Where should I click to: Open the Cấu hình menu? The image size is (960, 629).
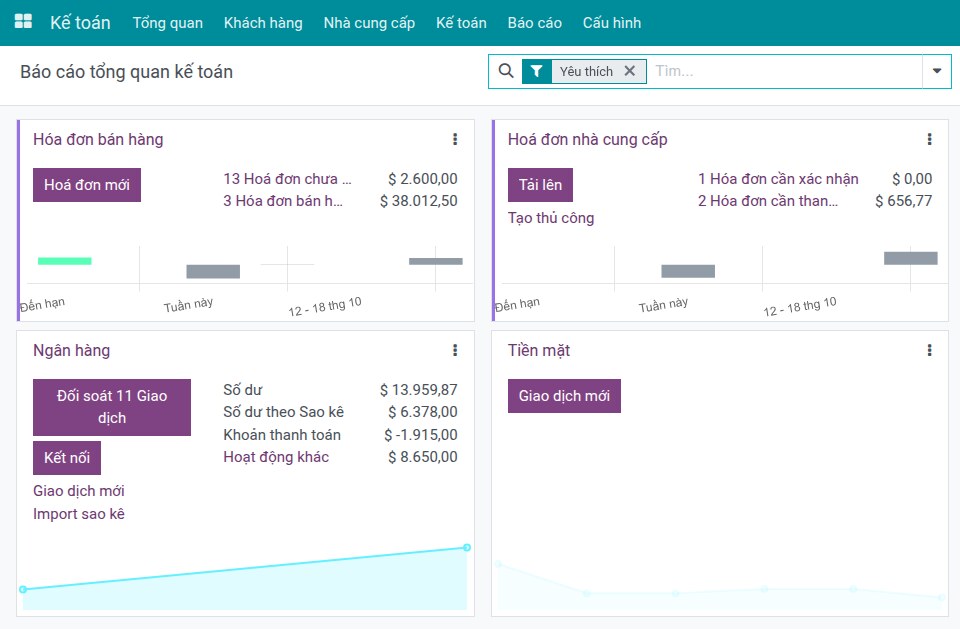612,23
